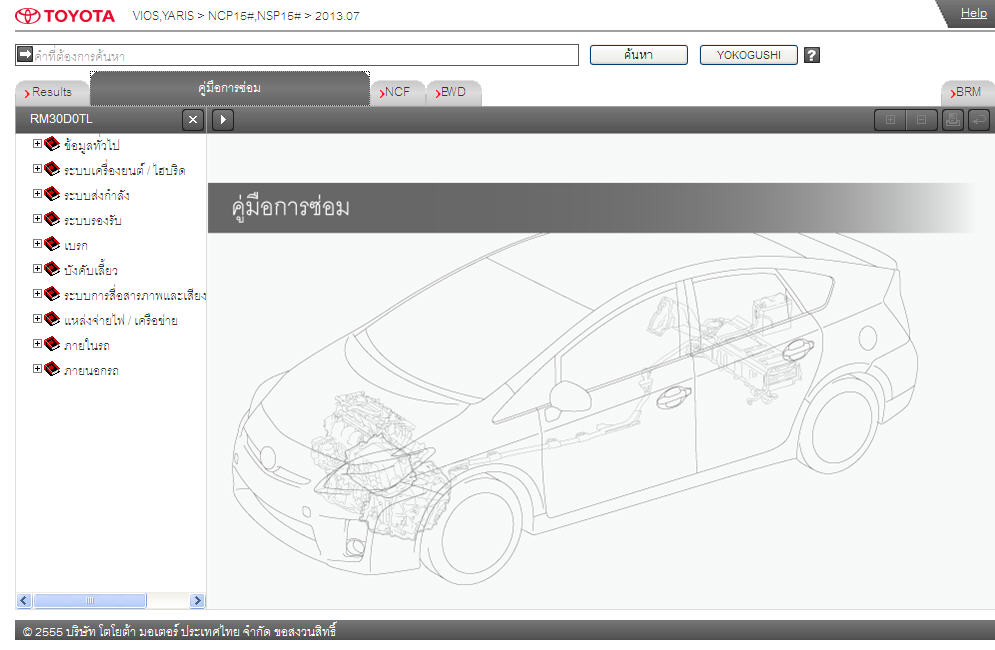Viewport: 995px width, 650px height.
Task: Switch to the Results tab
Action: coord(52,92)
